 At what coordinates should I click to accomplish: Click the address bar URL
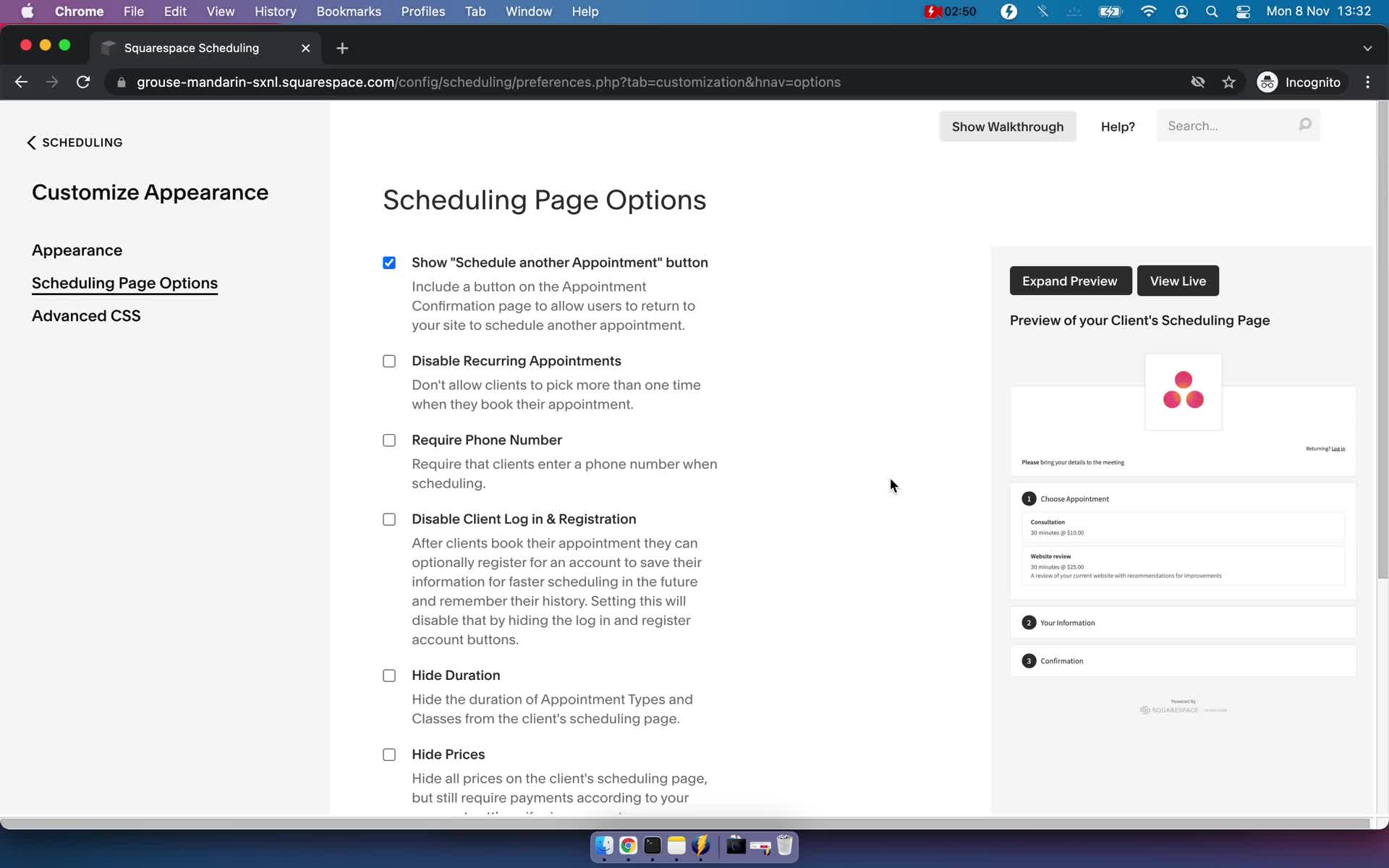(488, 82)
